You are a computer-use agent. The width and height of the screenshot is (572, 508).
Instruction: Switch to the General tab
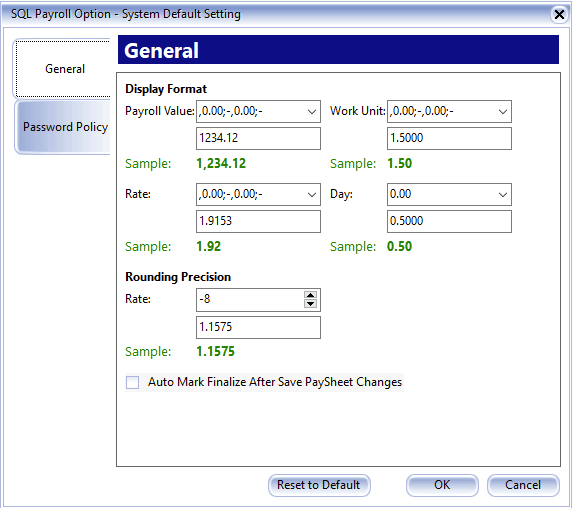(x=62, y=69)
